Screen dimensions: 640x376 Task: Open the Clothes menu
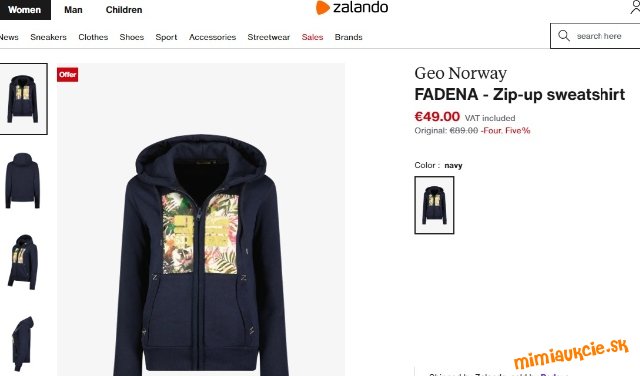pos(93,37)
